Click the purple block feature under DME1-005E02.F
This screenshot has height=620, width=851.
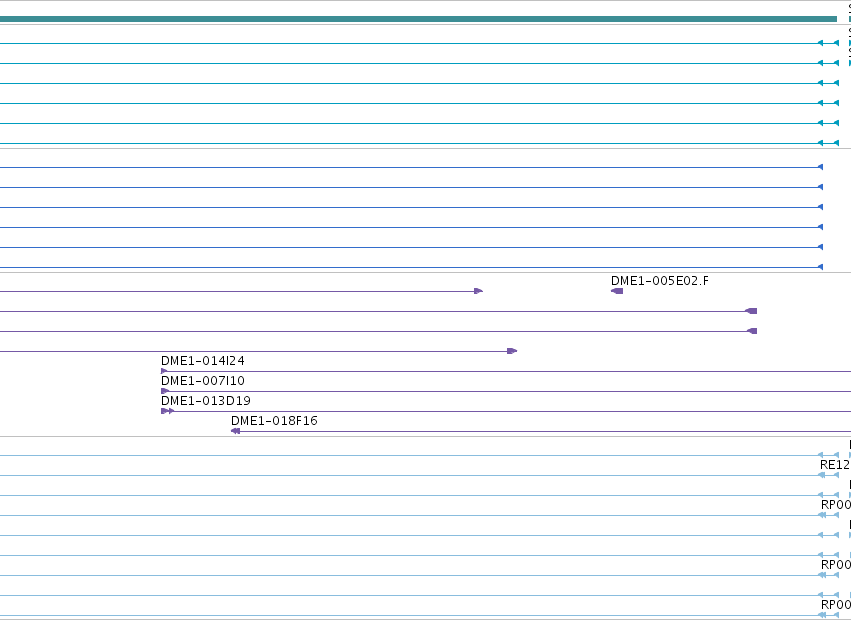pyautogui.click(x=617, y=292)
